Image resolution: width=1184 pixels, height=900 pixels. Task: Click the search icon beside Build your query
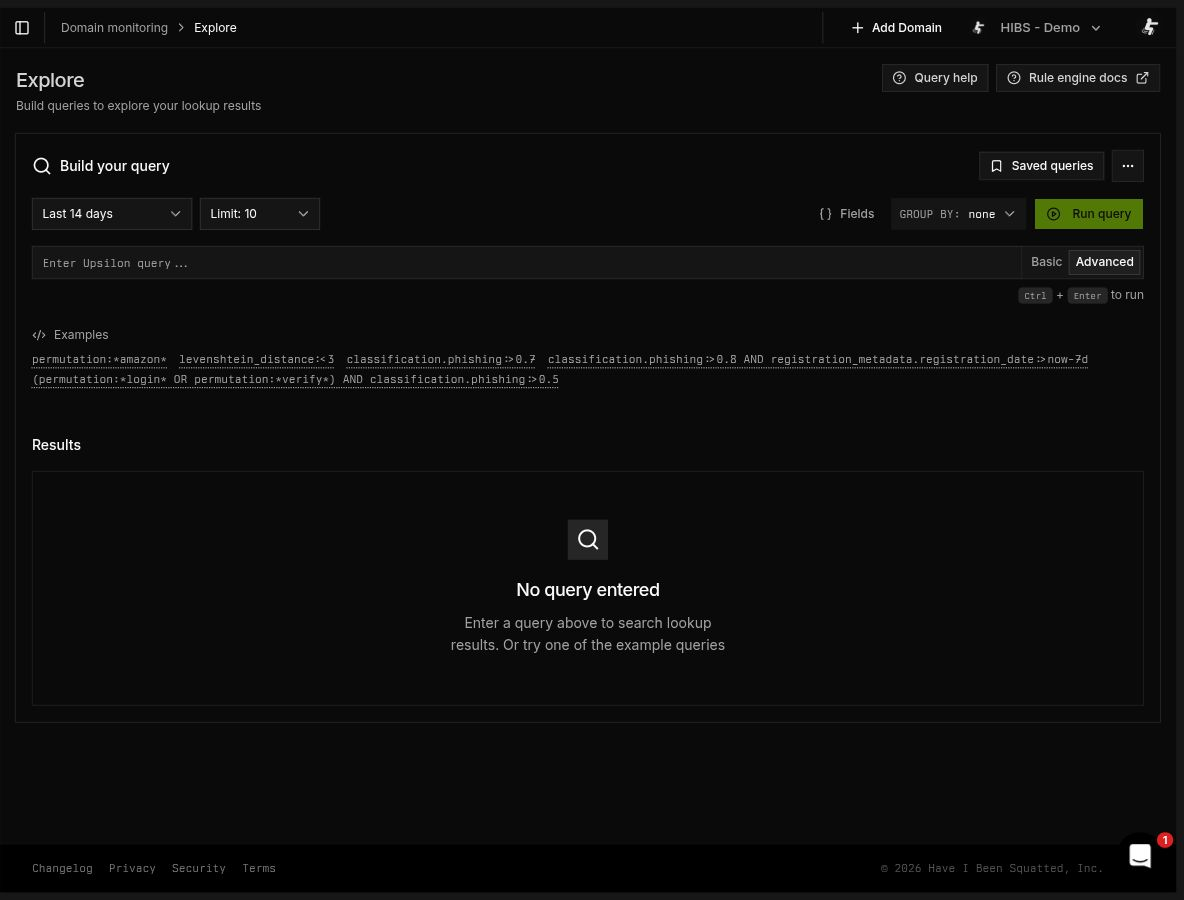point(42,166)
